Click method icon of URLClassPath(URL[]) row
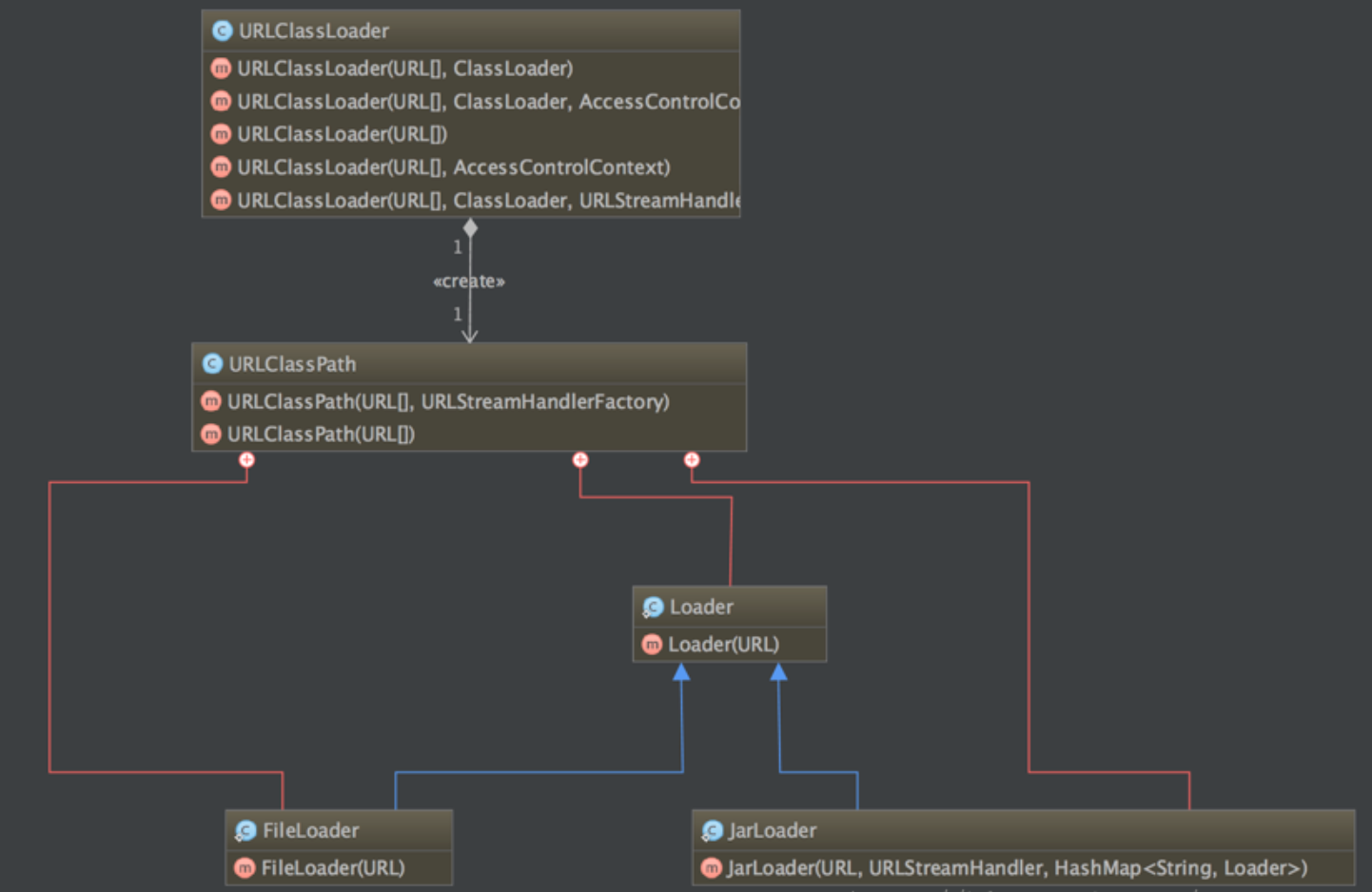 211,434
